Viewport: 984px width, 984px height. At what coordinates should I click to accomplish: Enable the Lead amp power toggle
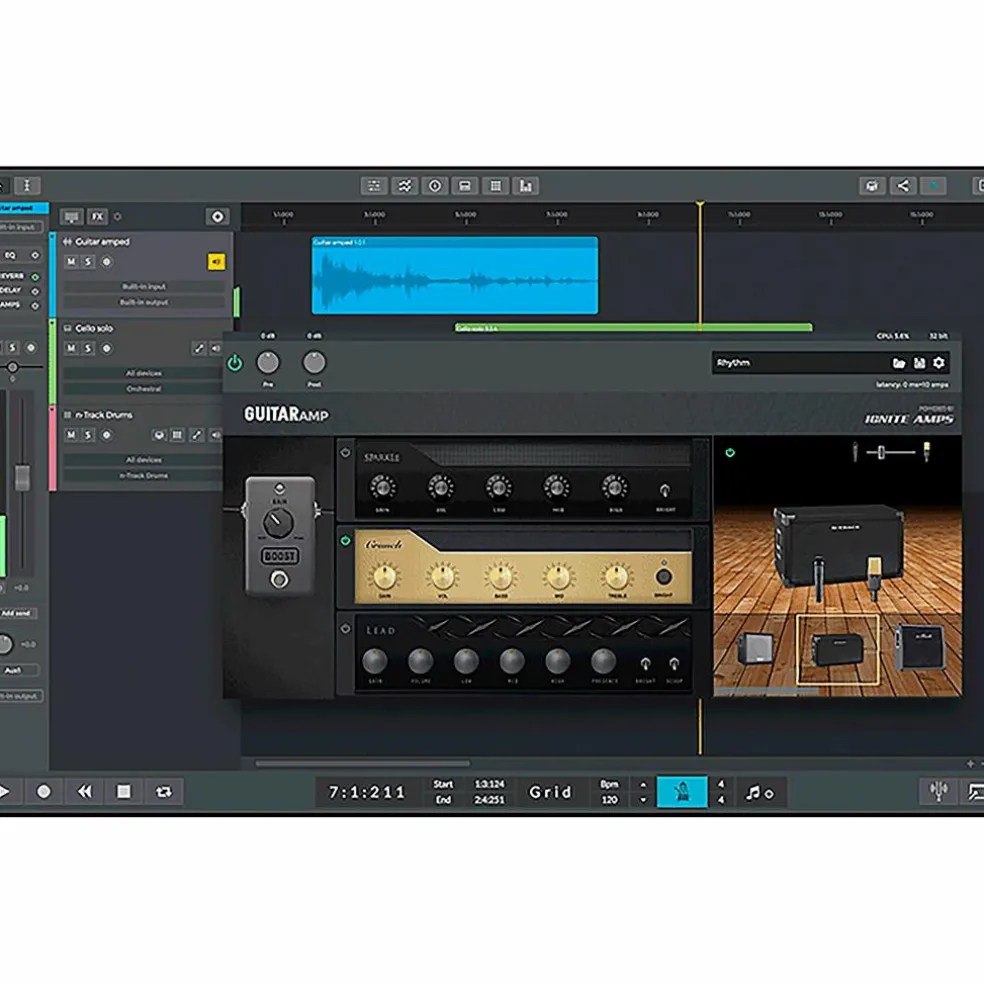click(x=345, y=628)
